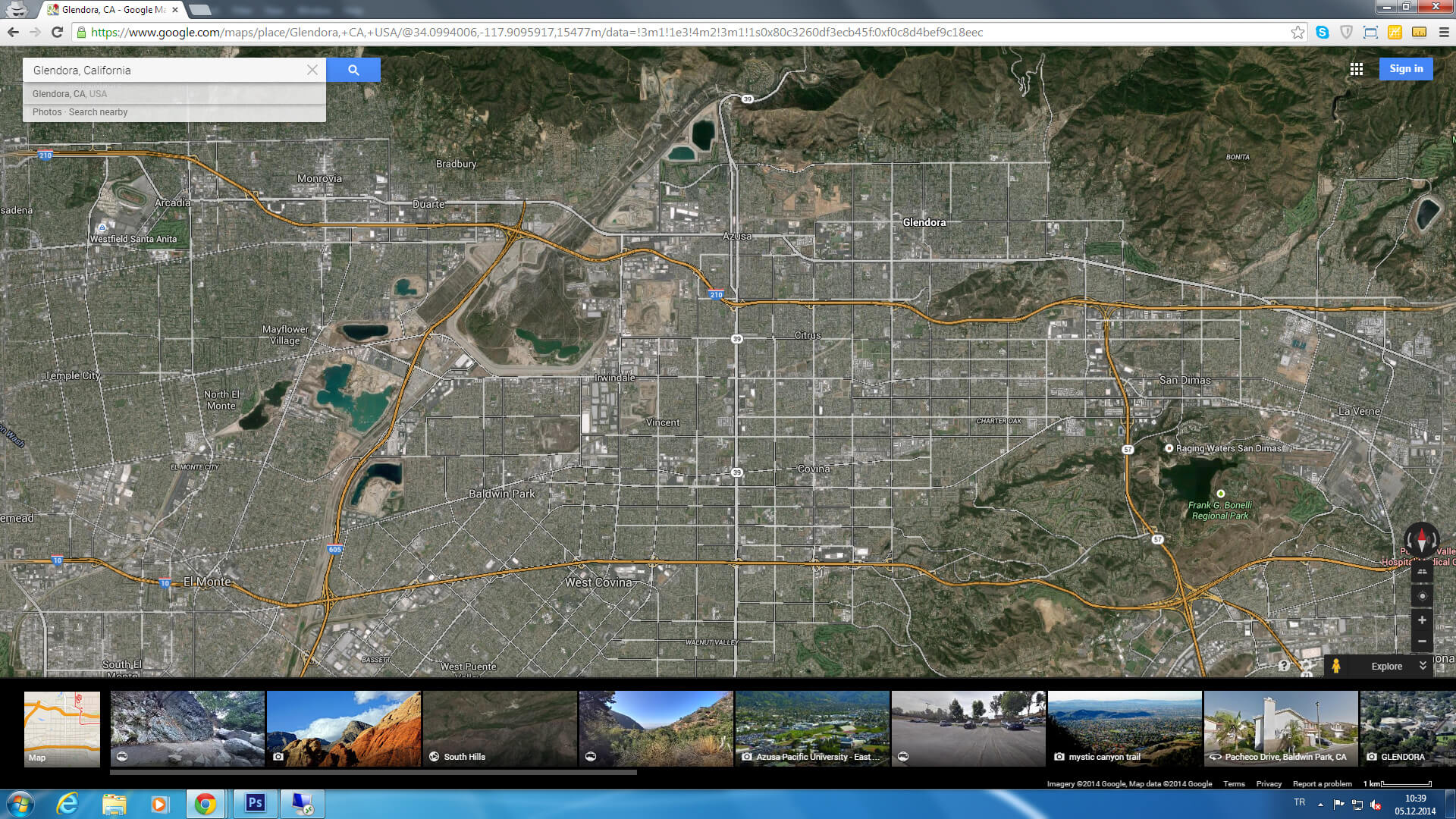Viewport: 1456px width, 819px height.
Task: Click the blue search magnifier button
Action: 353,70
